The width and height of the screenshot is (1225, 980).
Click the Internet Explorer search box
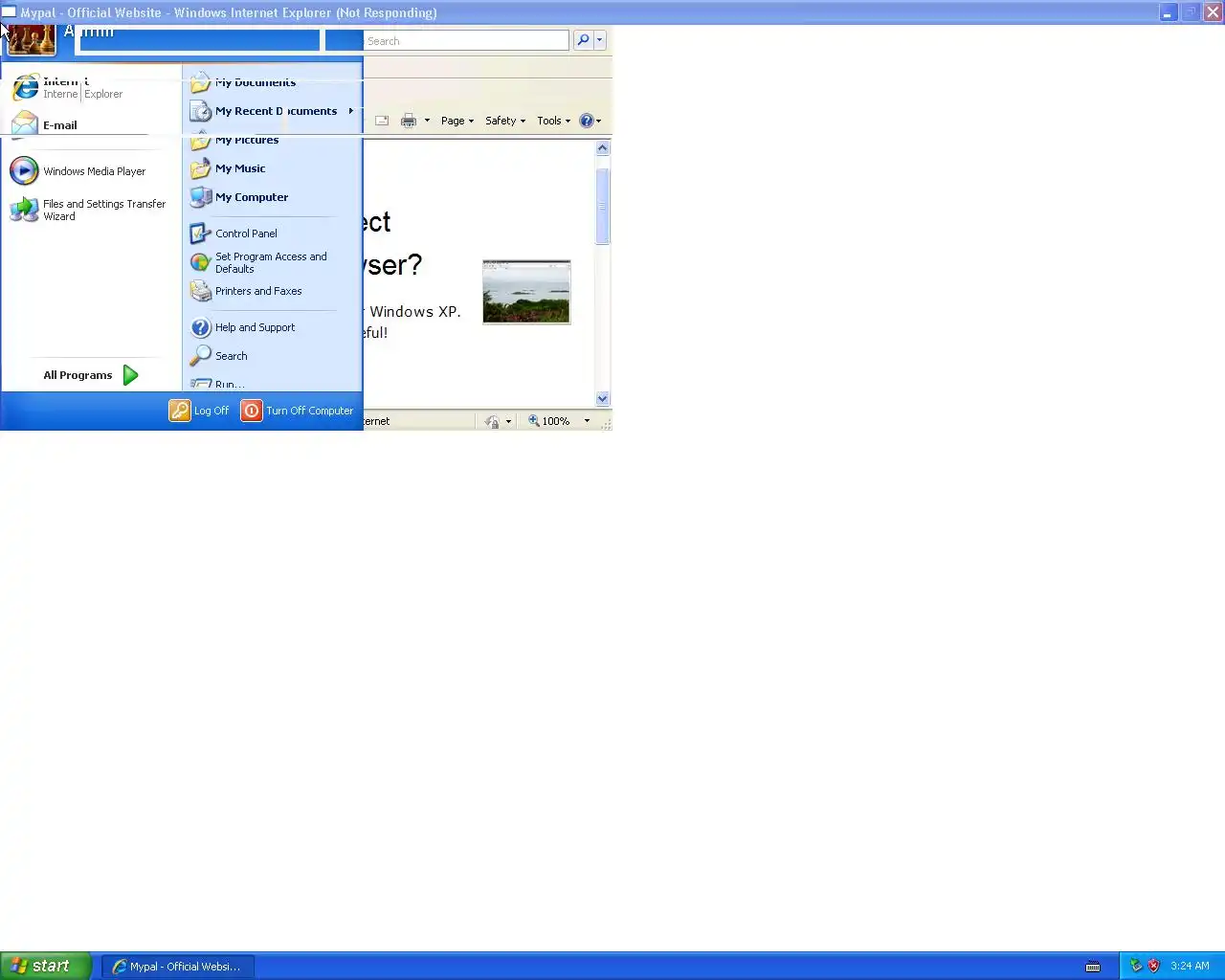pyautogui.click(x=466, y=41)
